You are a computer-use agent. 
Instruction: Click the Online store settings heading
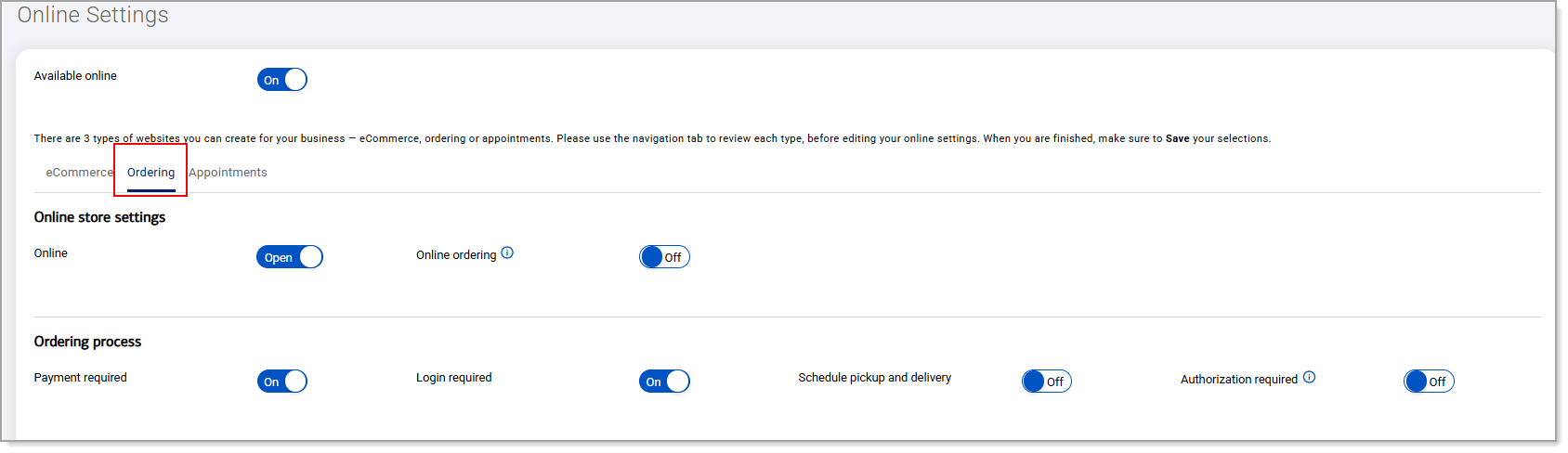(x=99, y=217)
